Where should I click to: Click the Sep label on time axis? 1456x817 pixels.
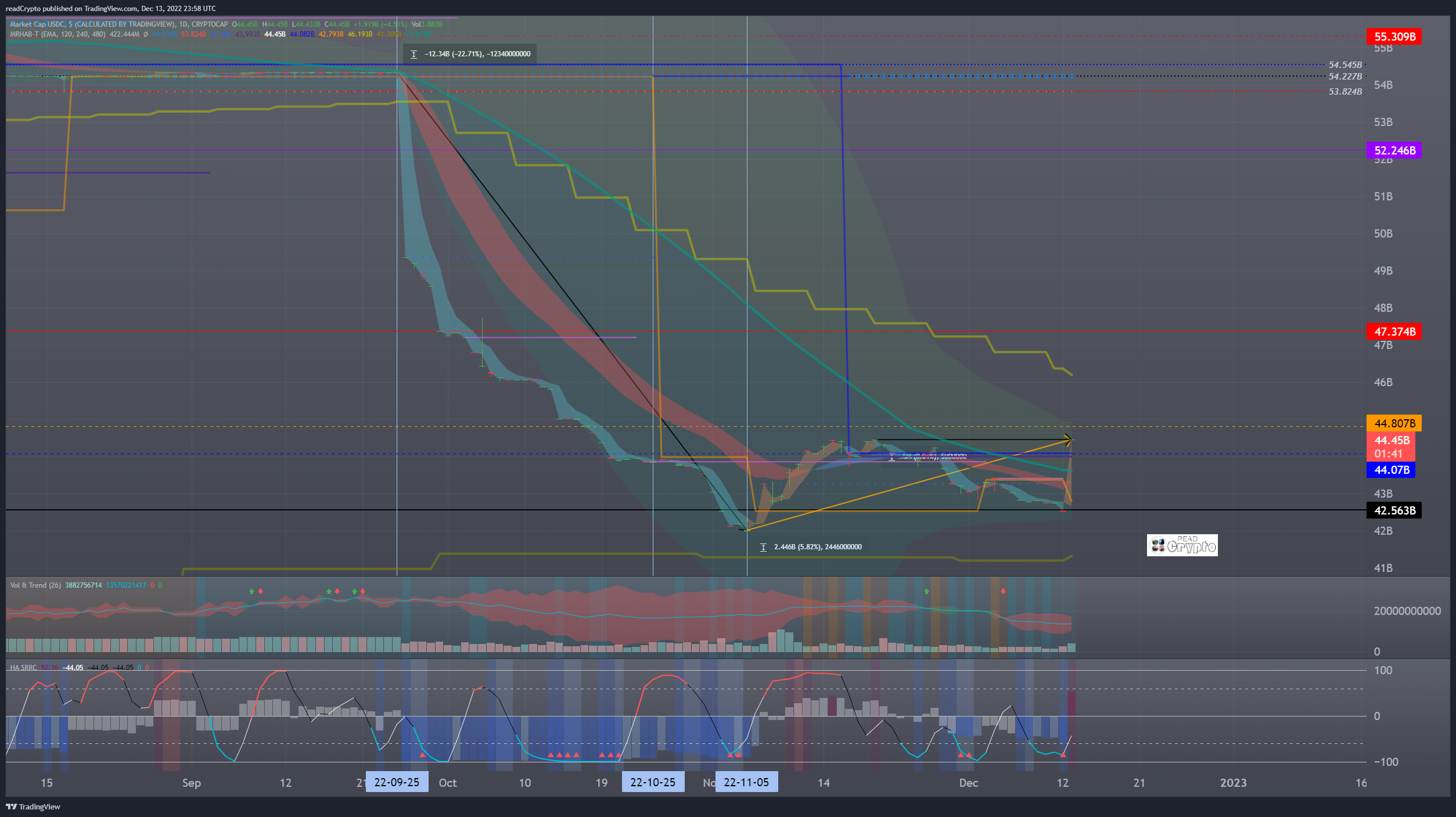[192, 783]
